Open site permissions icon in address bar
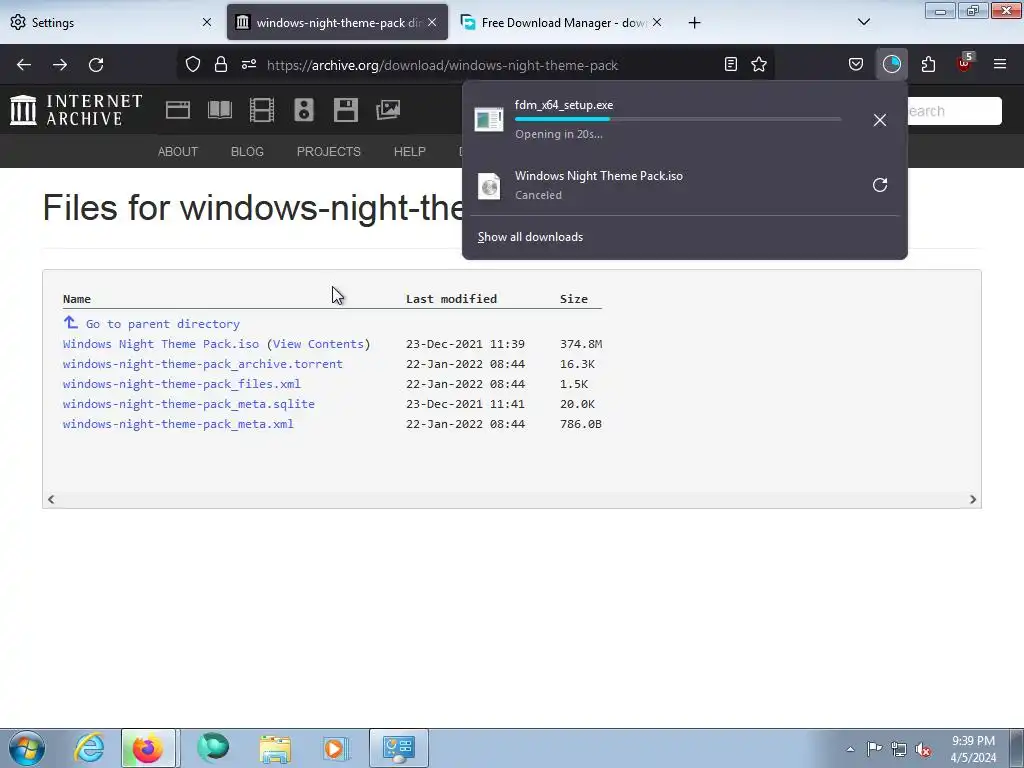Screen dimensions: 1024x768 [249, 65]
